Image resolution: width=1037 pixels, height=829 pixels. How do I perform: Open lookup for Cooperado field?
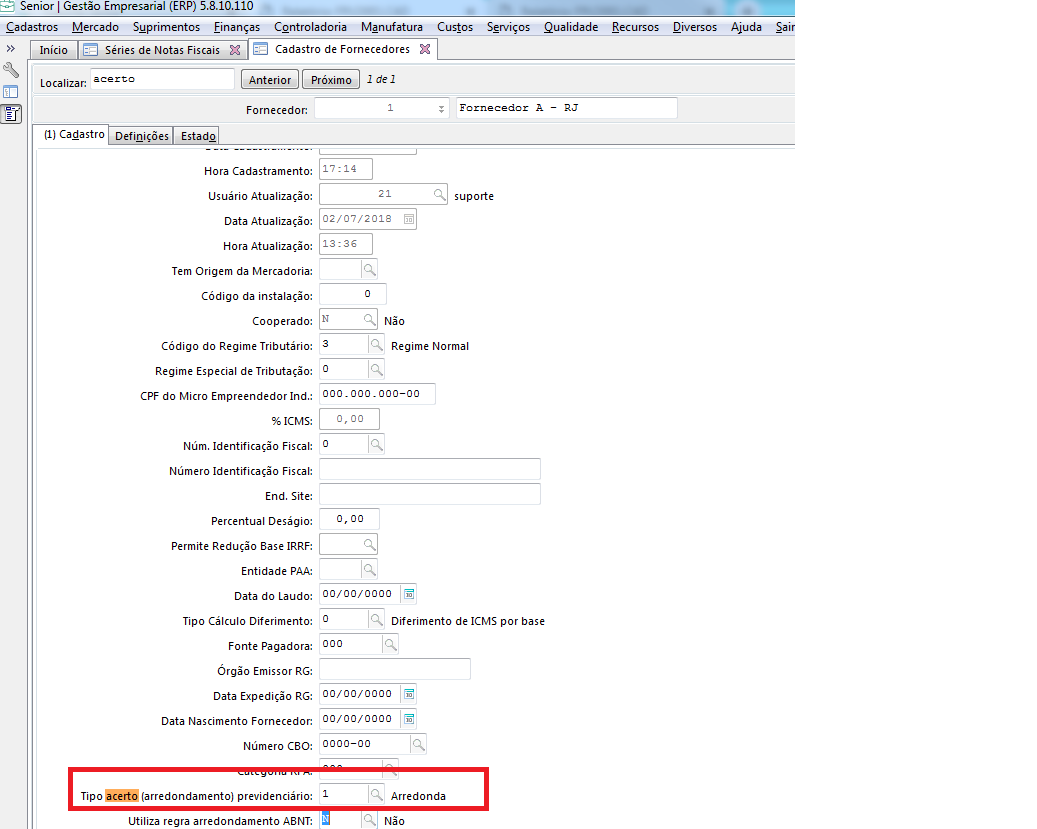pyautogui.click(x=369, y=320)
